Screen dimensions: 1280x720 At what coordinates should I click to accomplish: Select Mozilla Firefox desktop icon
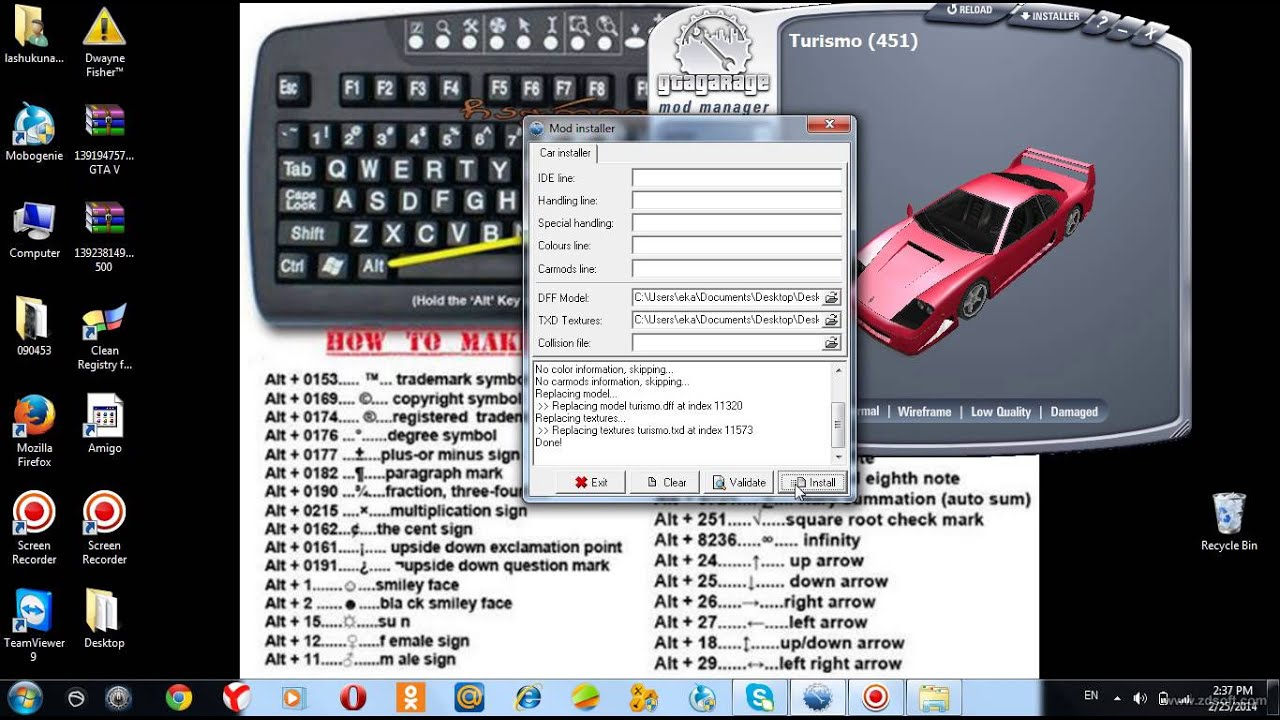(x=34, y=431)
